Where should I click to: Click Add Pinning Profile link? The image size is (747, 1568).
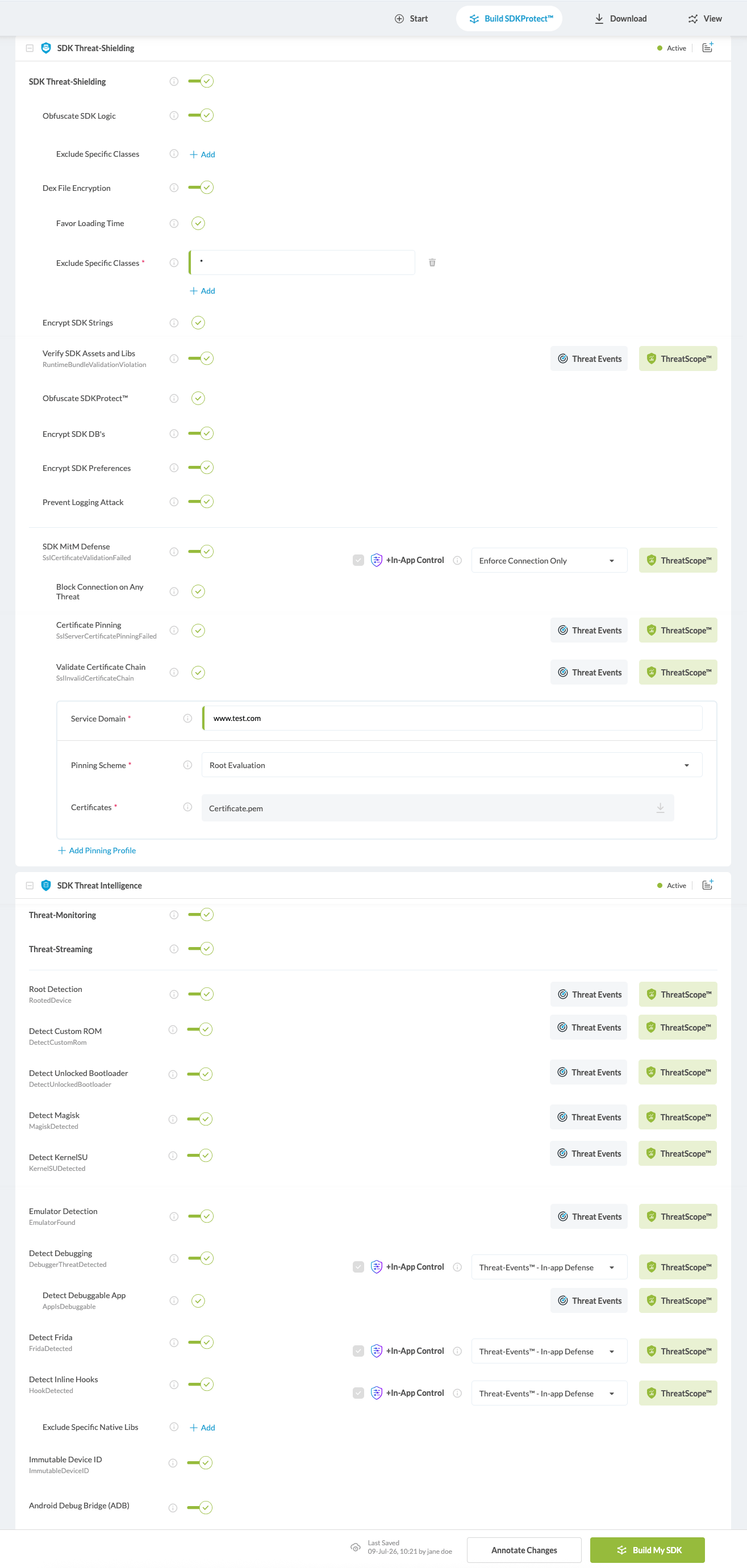pos(97,850)
